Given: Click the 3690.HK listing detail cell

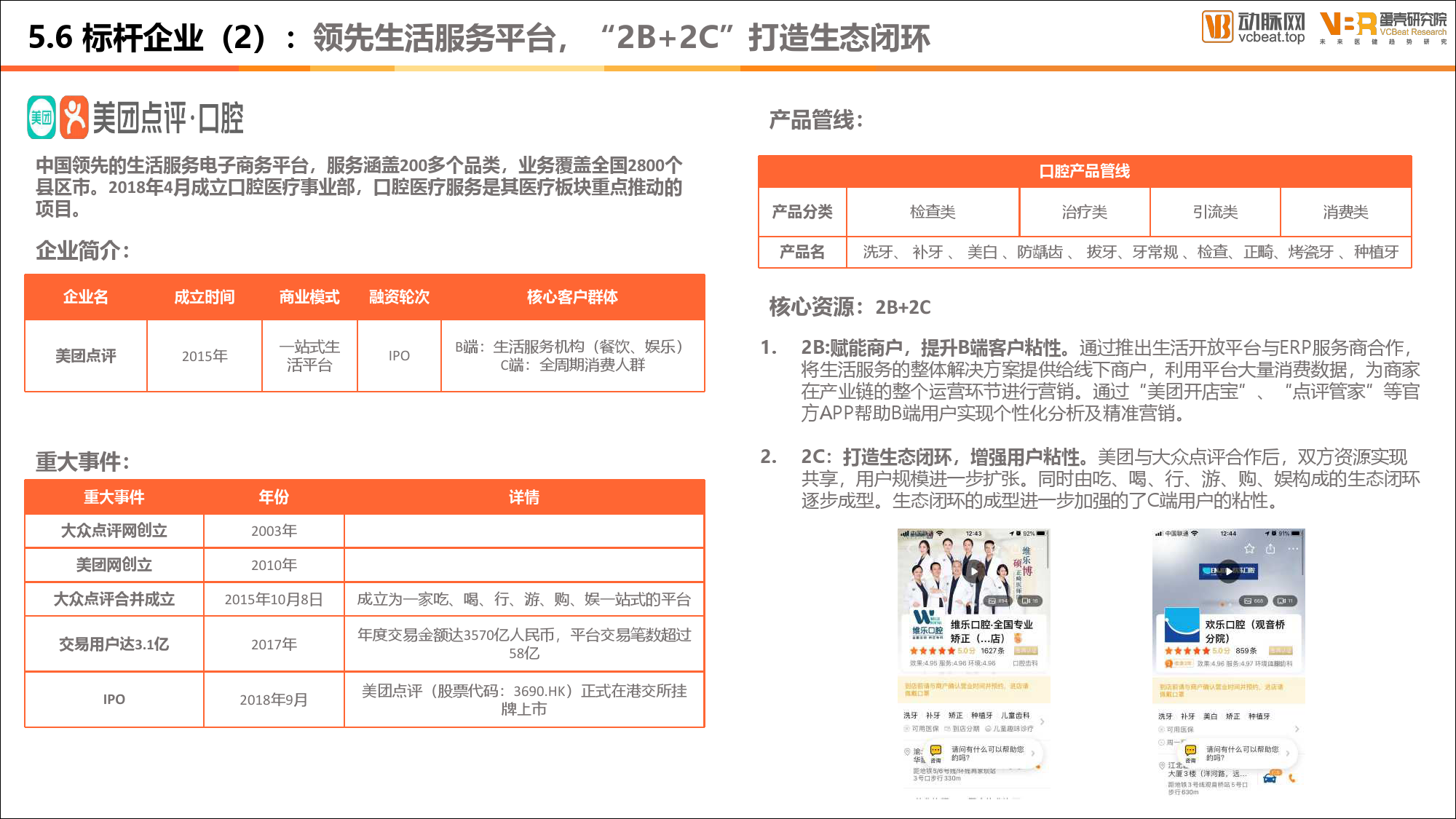Looking at the screenshot, I should pyautogui.click(x=524, y=700).
